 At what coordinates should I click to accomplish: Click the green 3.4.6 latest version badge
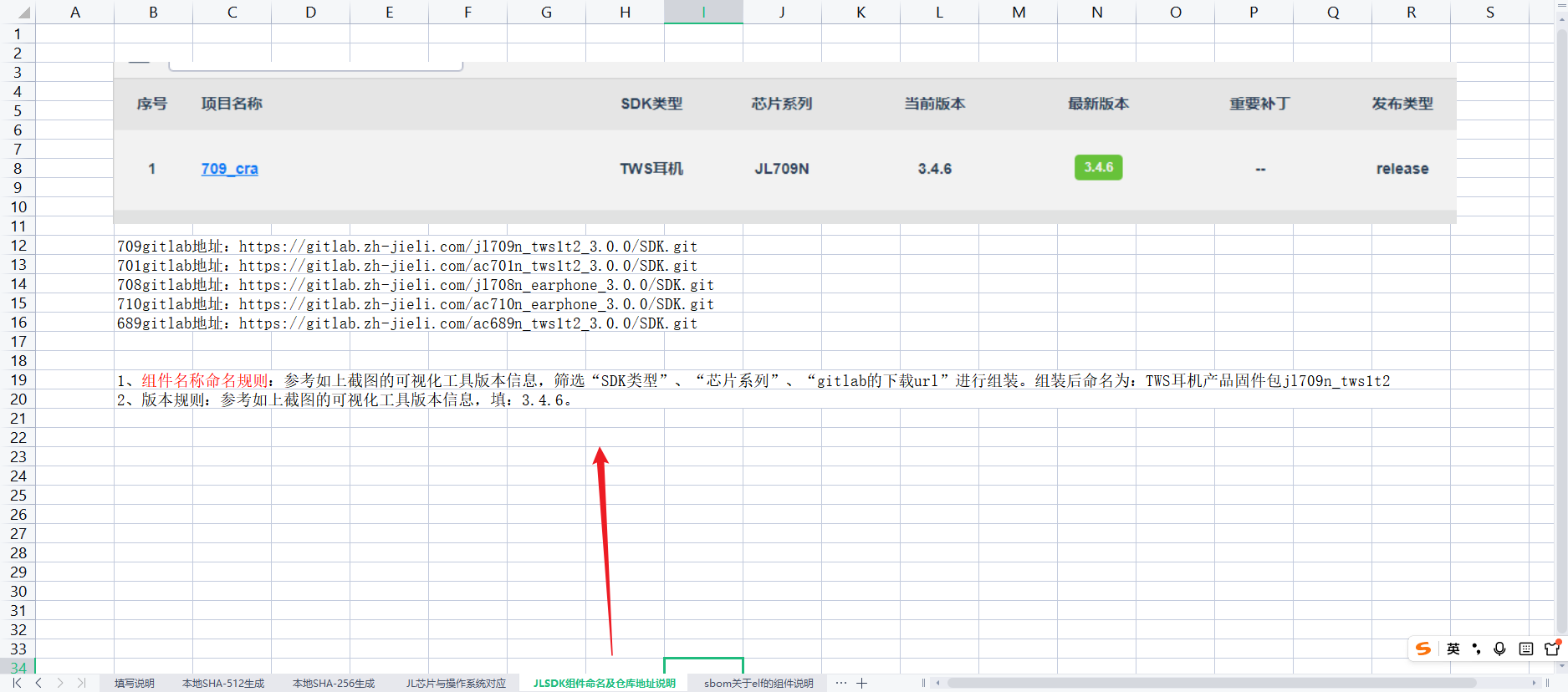pyautogui.click(x=1099, y=167)
